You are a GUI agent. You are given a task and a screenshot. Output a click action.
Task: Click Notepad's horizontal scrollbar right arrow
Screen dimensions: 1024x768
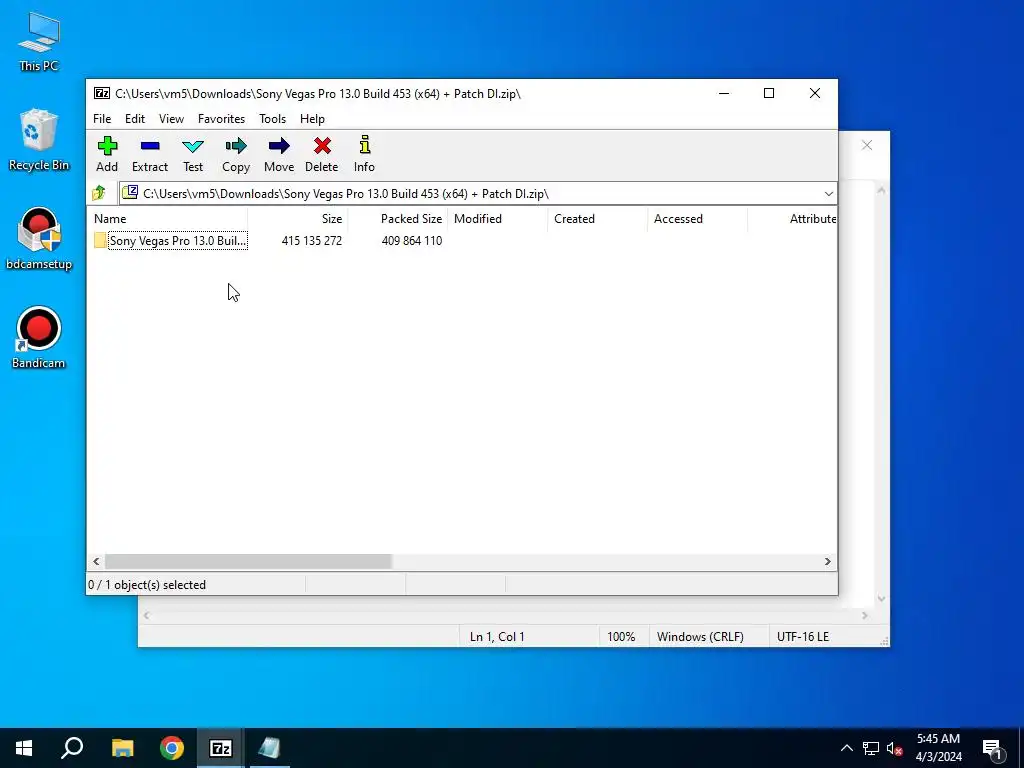click(865, 615)
